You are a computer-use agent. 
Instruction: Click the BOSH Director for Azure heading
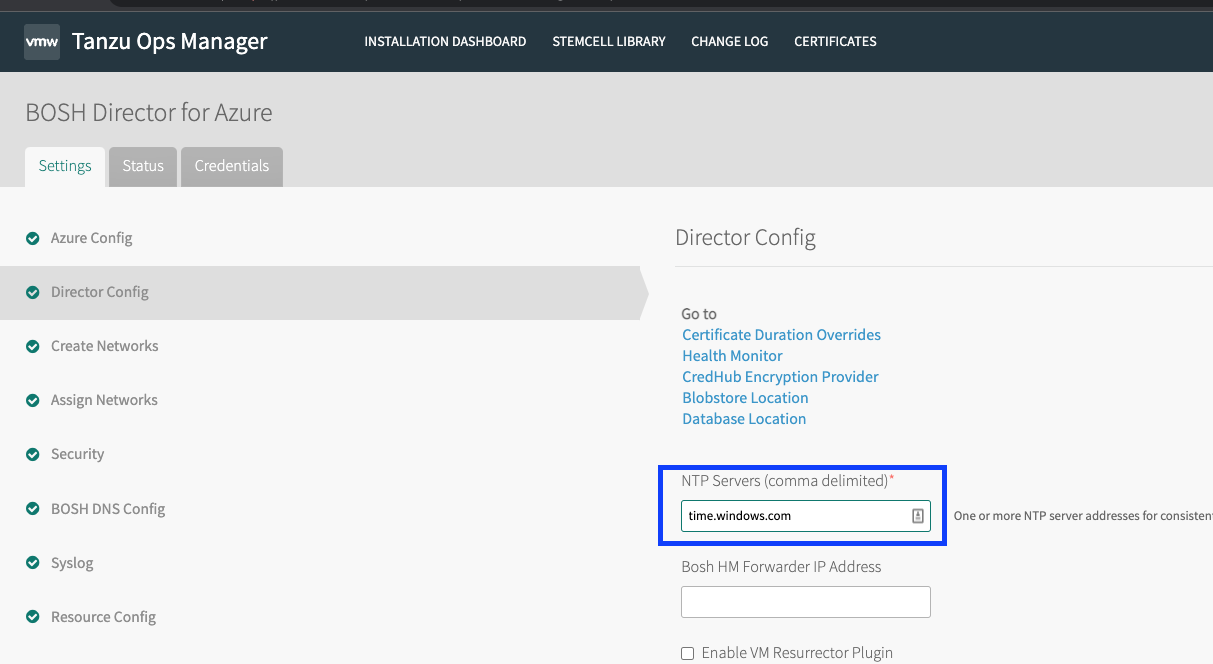coord(149,113)
